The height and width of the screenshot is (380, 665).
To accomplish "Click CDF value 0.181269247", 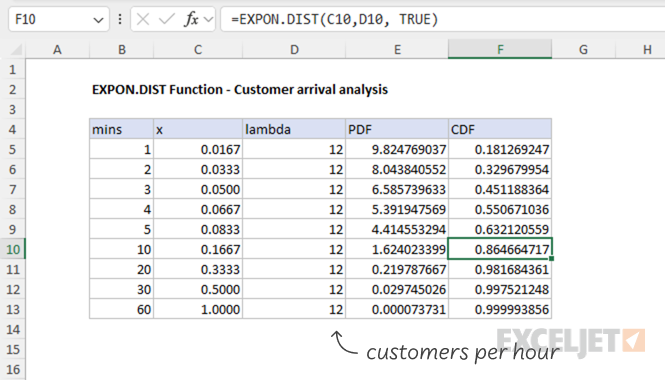I will coord(500,149).
